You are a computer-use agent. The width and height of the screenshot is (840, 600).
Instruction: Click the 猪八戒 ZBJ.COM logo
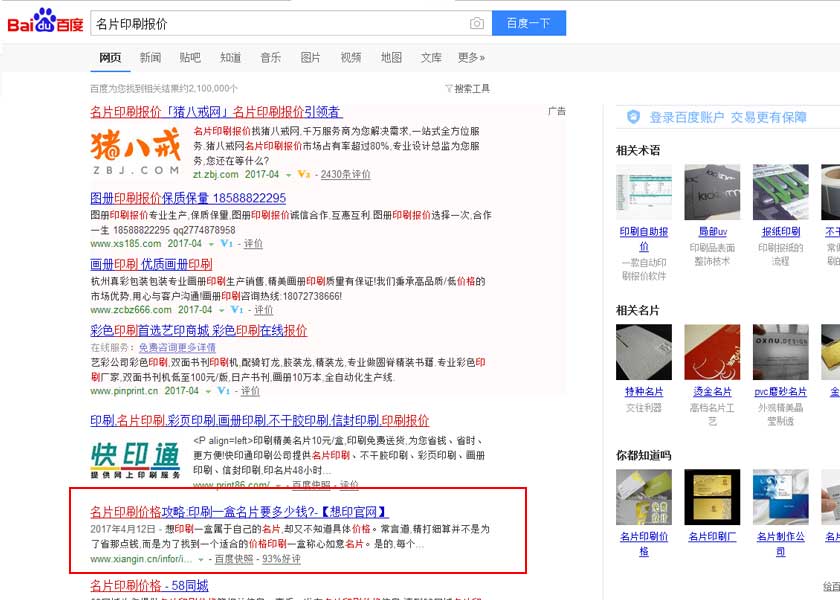click(136, 152)
